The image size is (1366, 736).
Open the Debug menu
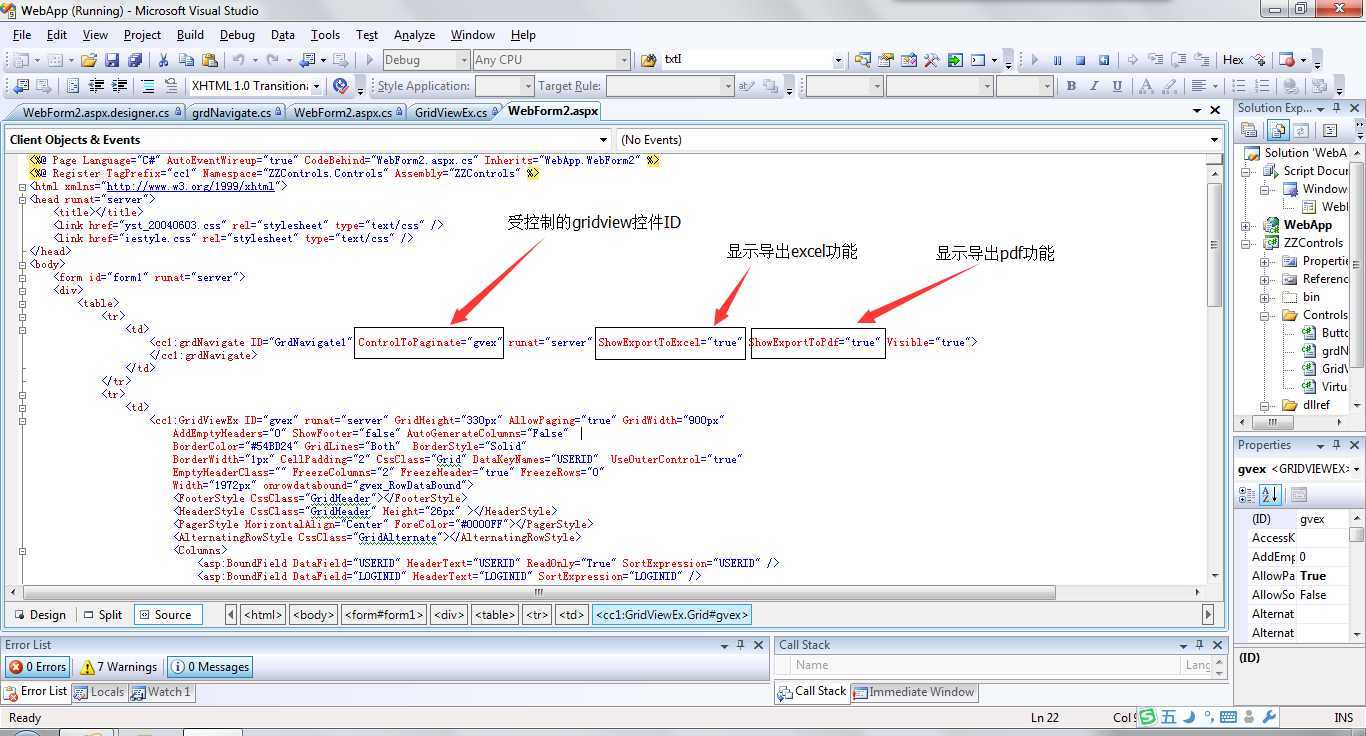[x=237, y=34]
